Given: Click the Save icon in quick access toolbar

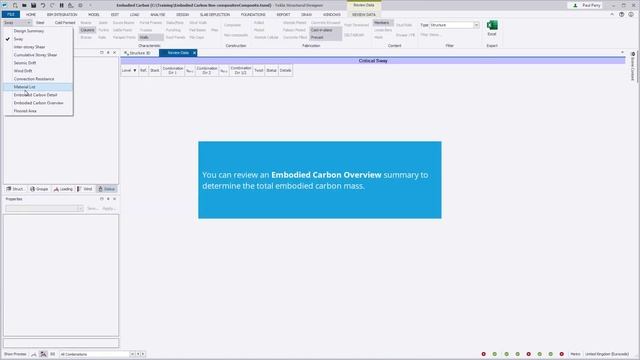Looking at the screenshot, I should [33, 5].
